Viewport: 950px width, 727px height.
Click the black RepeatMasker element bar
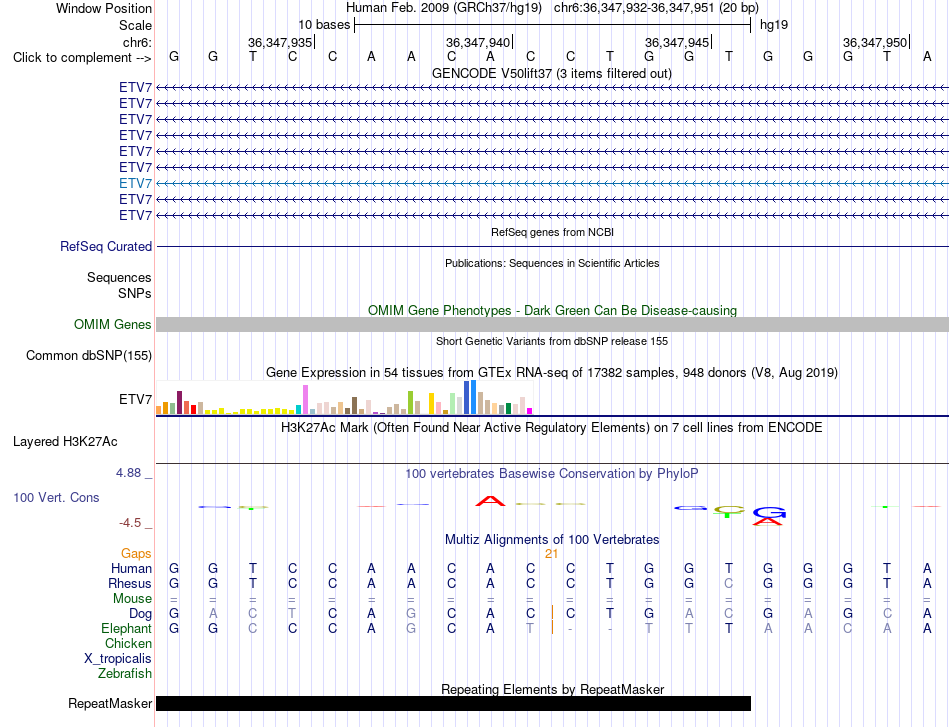click(453, 703)
